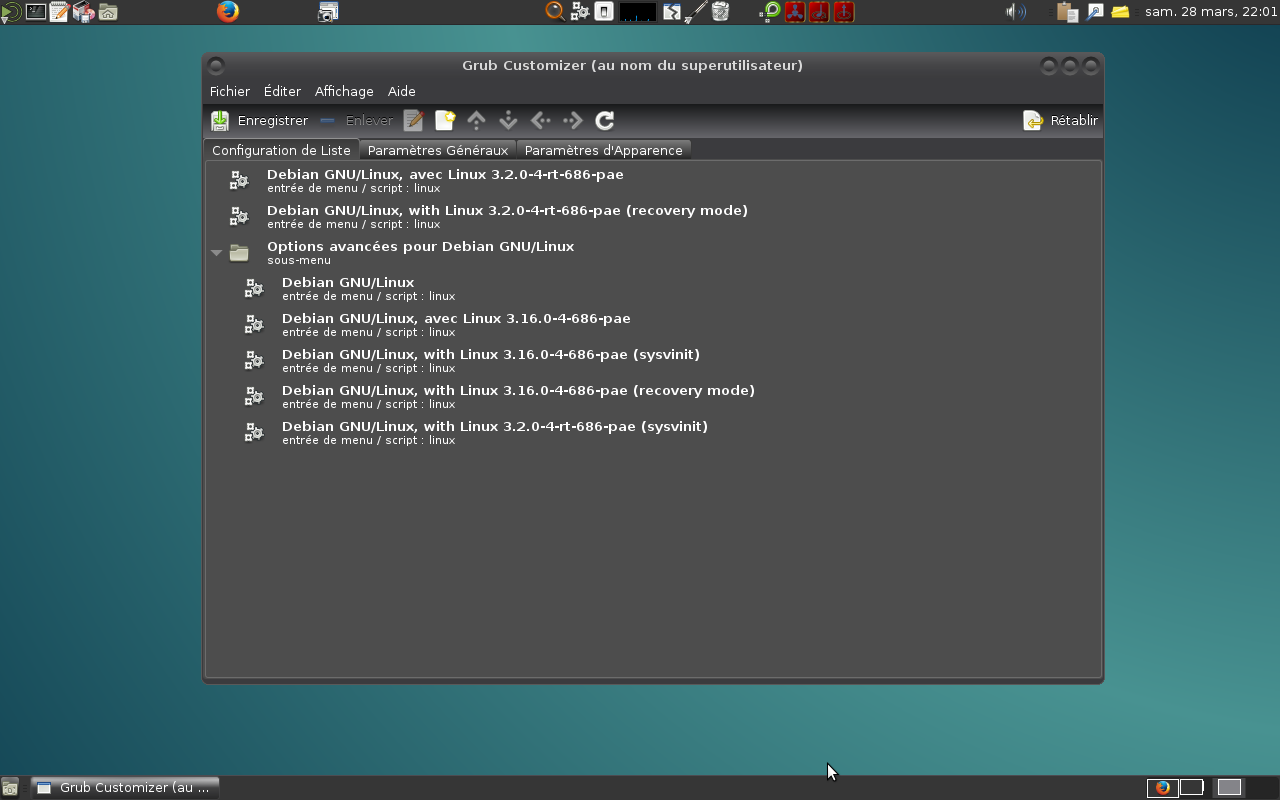The image size is (1280, 800).
Task: Click the left arrow to remove from submenu
Action: tap(541, 120)
